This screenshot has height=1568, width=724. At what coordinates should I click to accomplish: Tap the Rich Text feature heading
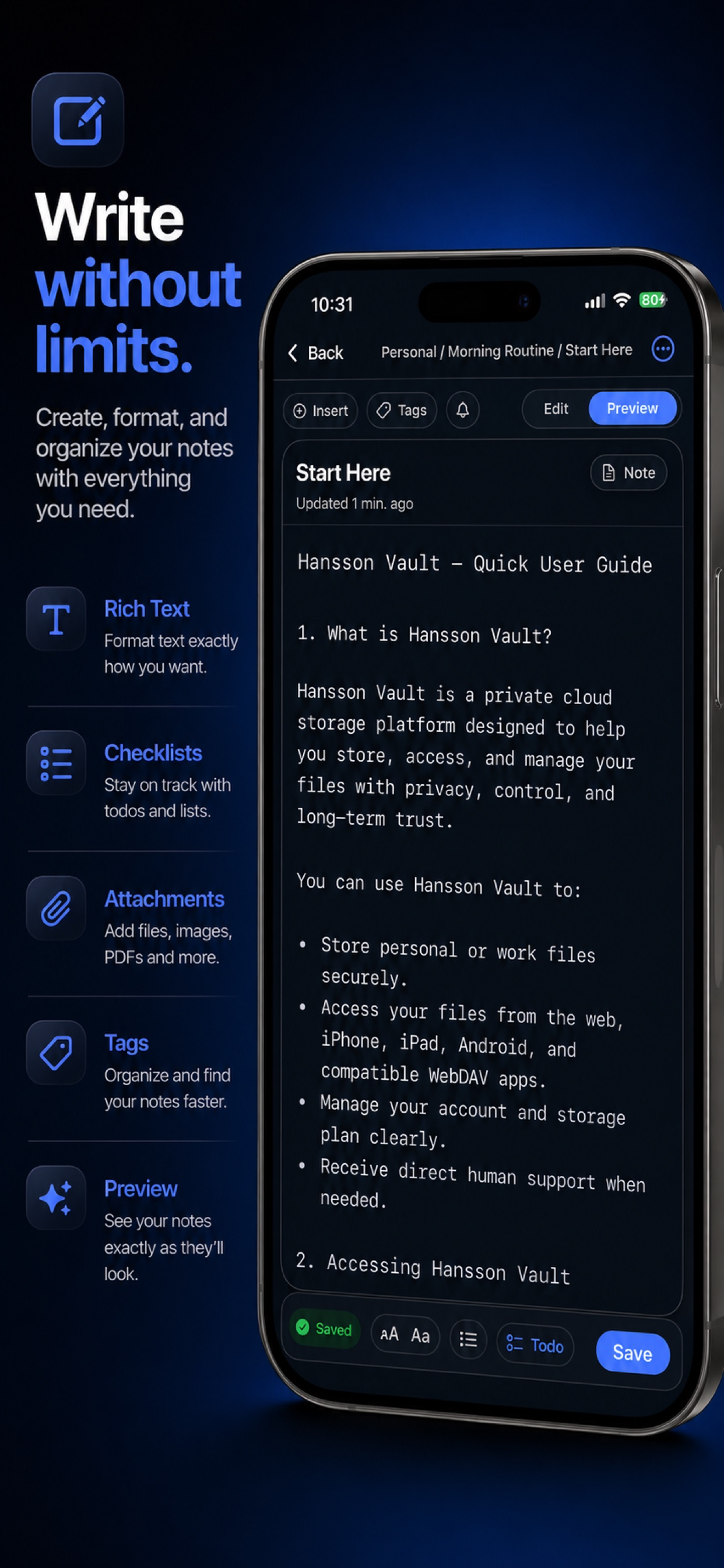pyautogui.click(x=147, y=608)
